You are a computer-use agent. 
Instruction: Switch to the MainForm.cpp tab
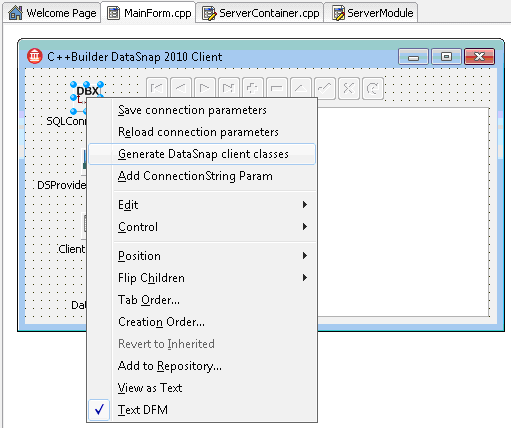[x=149, y=13]
